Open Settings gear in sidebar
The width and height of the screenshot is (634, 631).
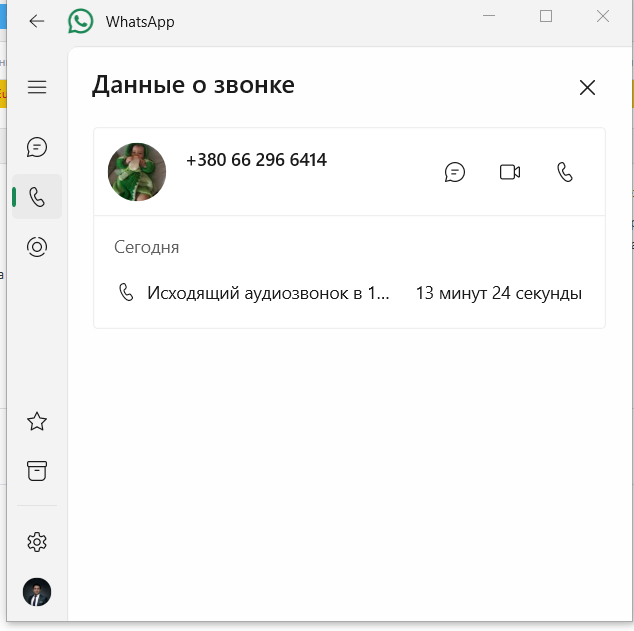37,542
